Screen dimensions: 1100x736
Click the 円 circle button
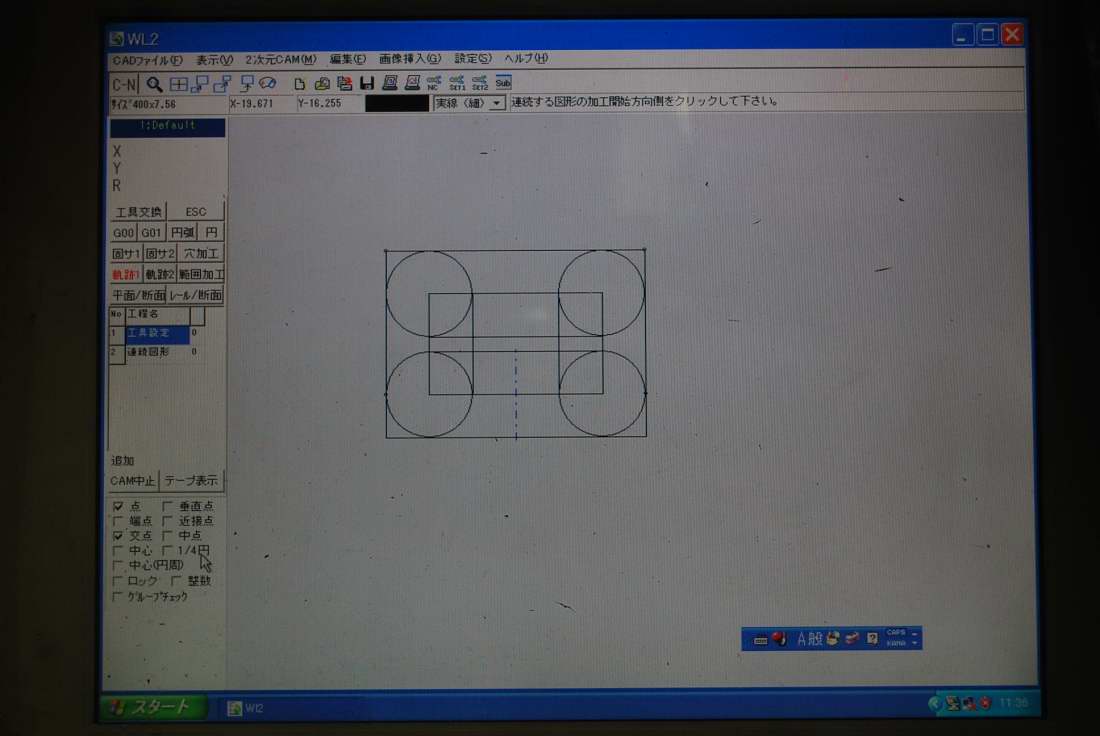pyautogui.click(x=211, y=232)
